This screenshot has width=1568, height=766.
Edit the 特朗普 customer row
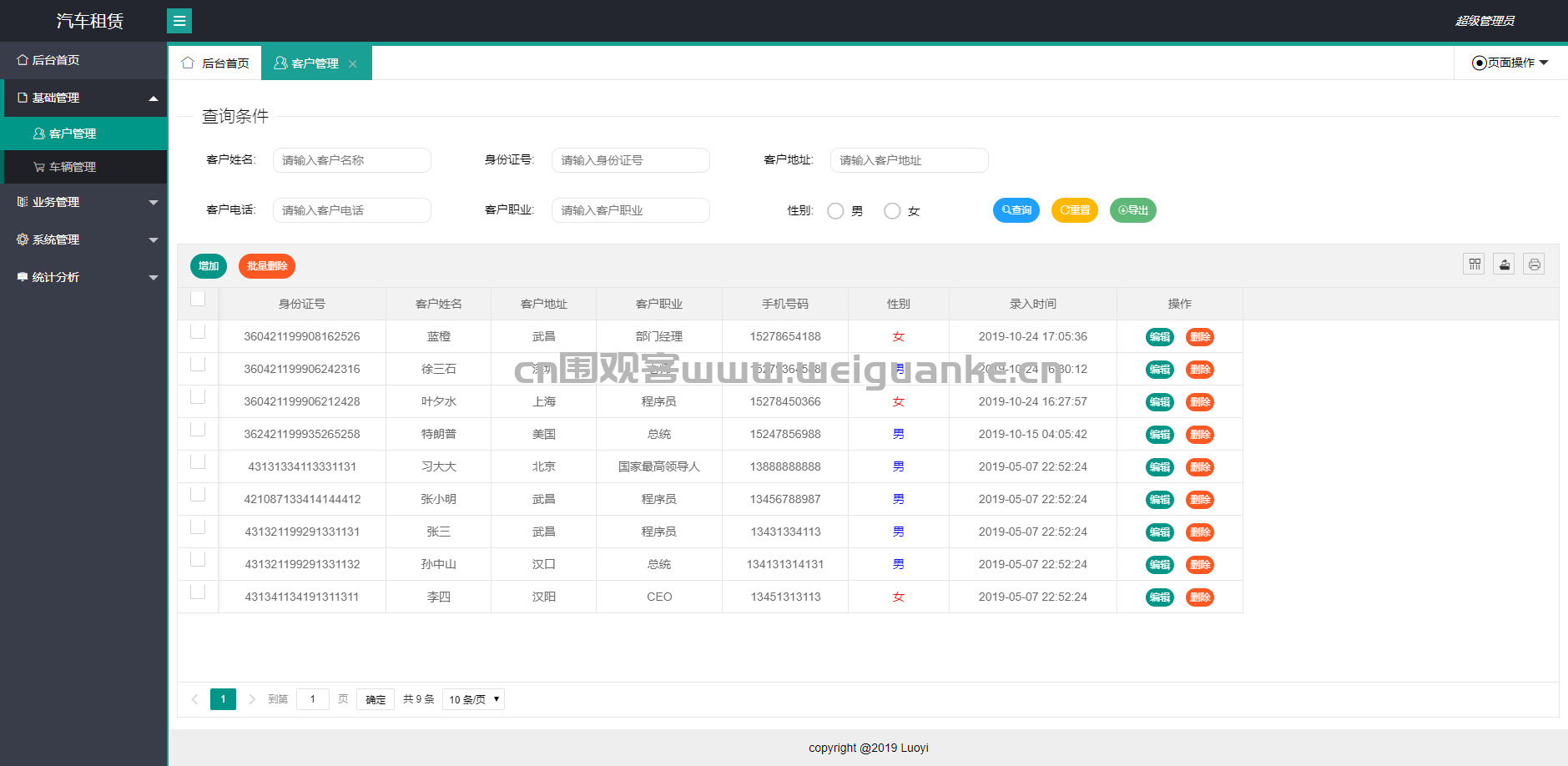coord(1160,435)
